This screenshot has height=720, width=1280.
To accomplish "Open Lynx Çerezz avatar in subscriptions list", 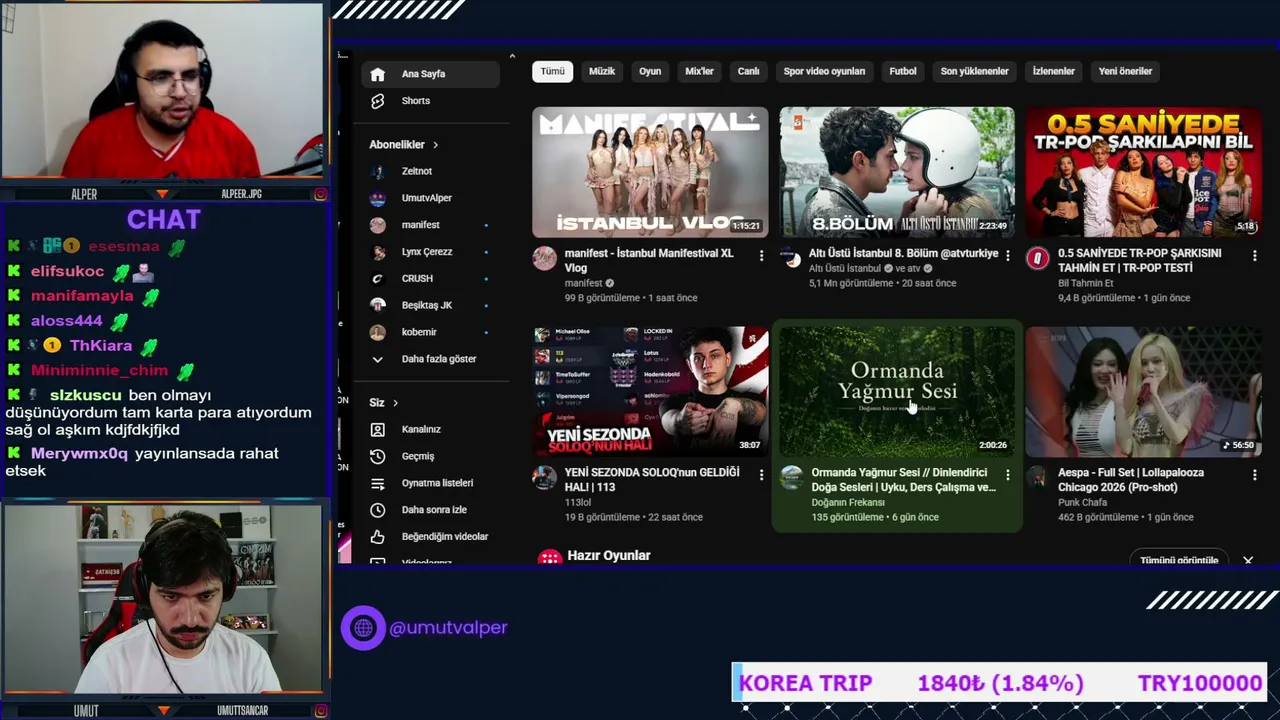I will tap(377, 252).
